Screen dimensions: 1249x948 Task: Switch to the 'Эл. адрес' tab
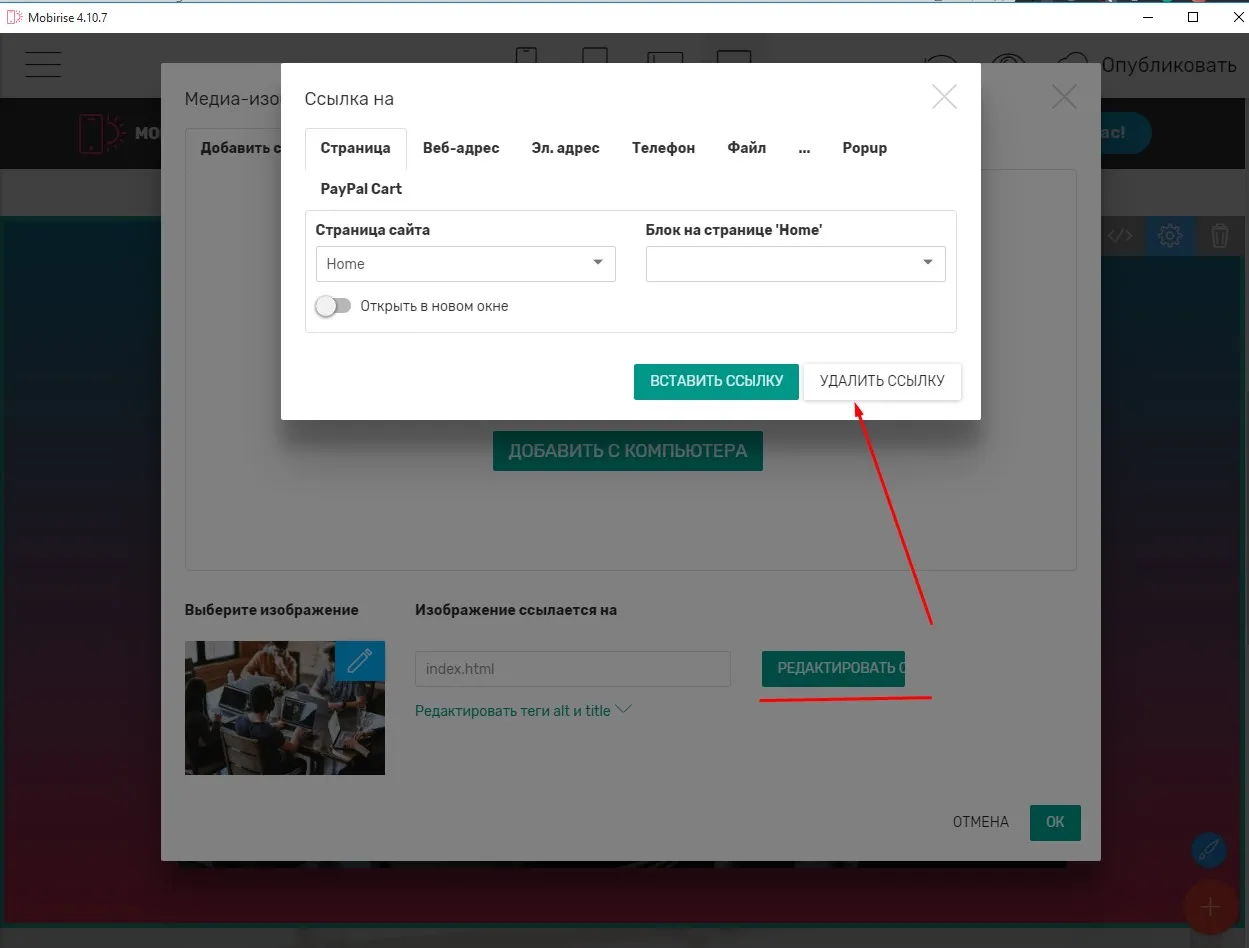(x=565, y=148)
